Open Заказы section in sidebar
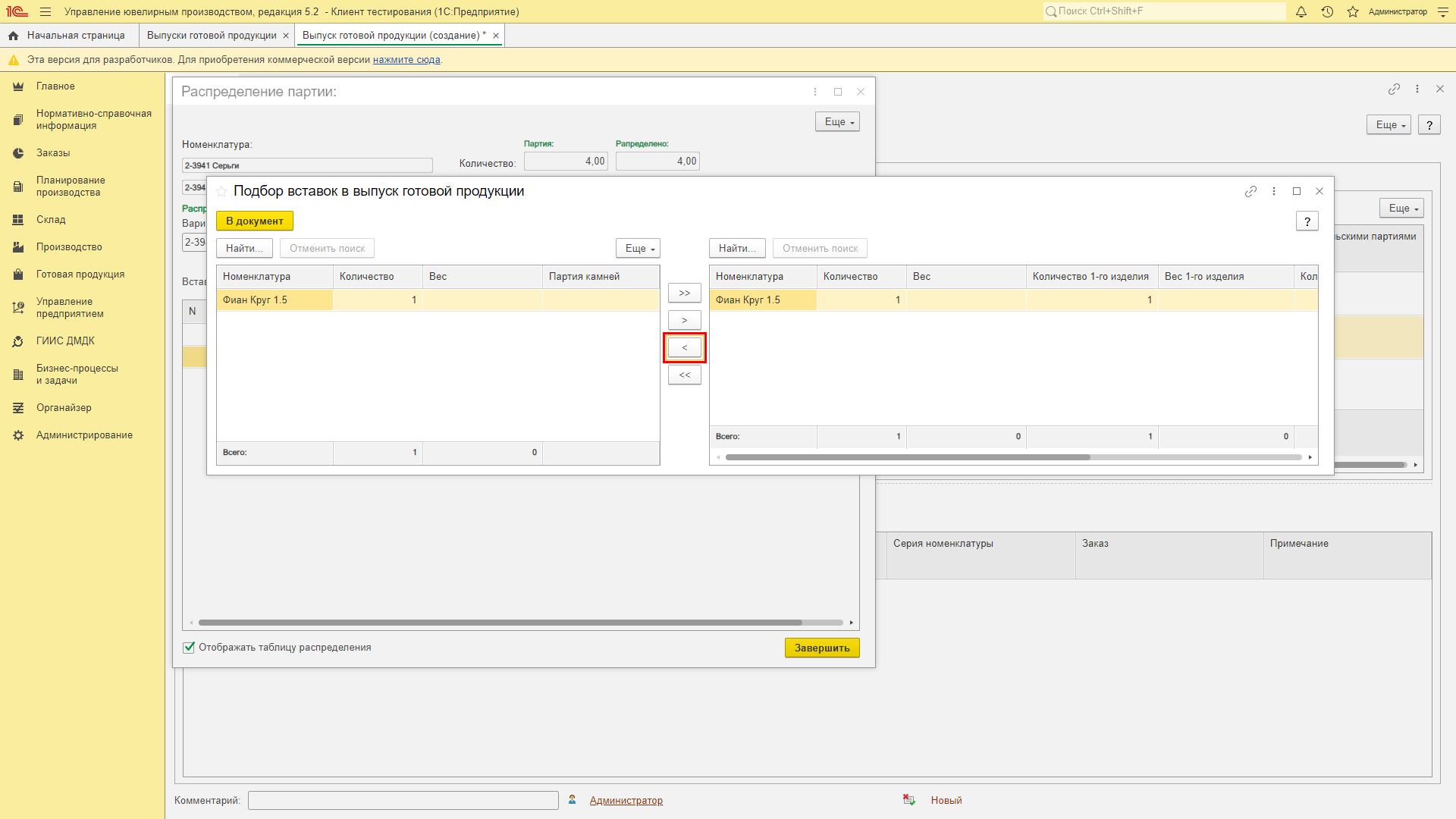The image size is (1456, 819). tap(53, 153)
